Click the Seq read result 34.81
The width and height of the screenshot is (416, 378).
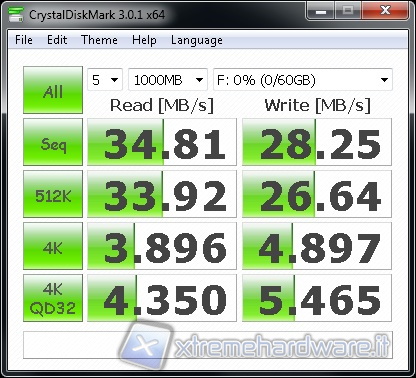(162, 142)
